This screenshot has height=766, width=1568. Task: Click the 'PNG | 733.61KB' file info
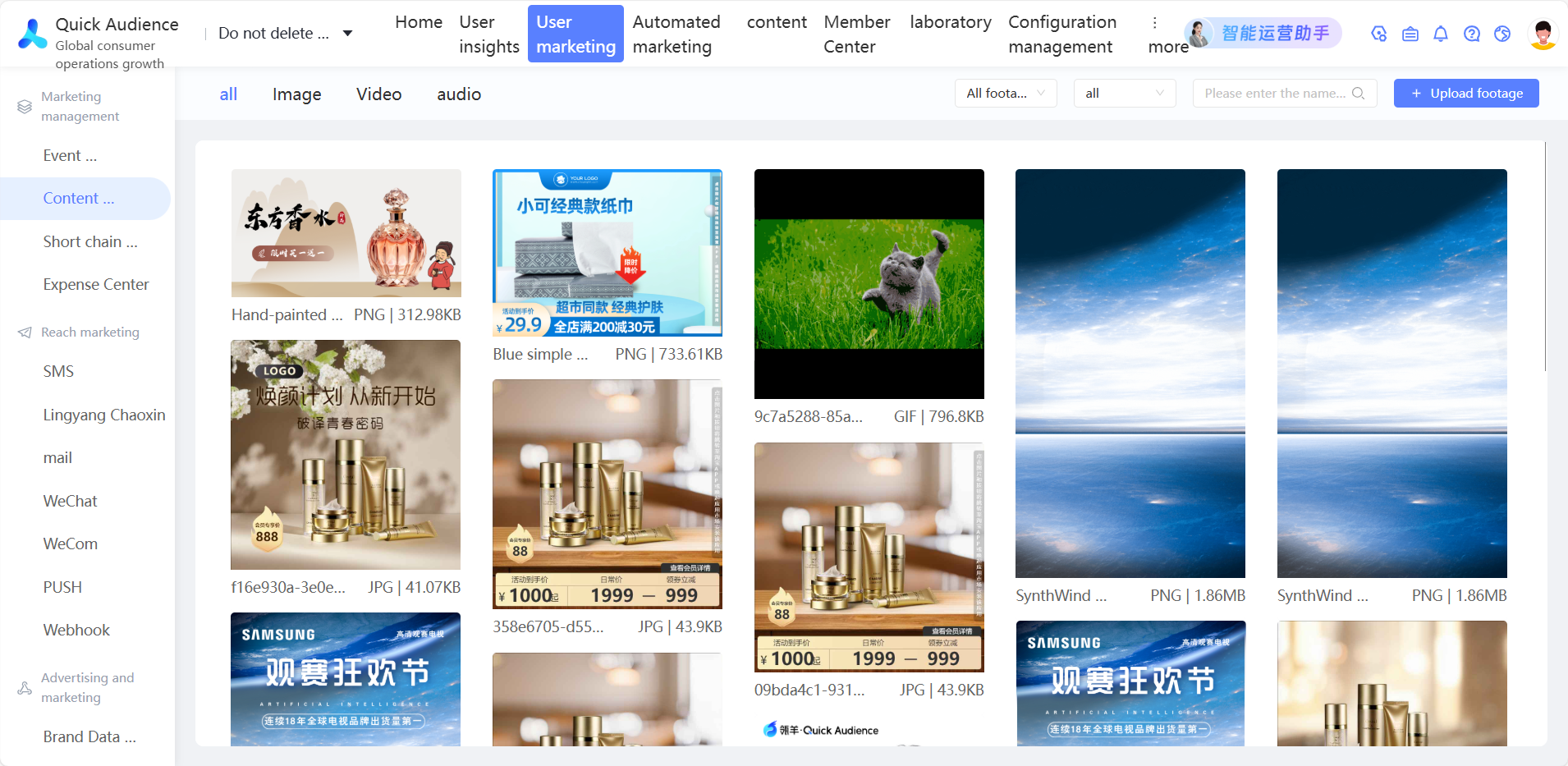[669, 355]
